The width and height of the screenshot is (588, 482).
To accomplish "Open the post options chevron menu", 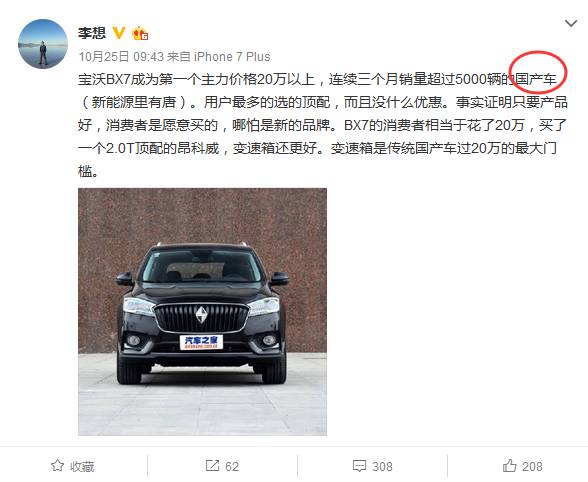I will (571, 24).
